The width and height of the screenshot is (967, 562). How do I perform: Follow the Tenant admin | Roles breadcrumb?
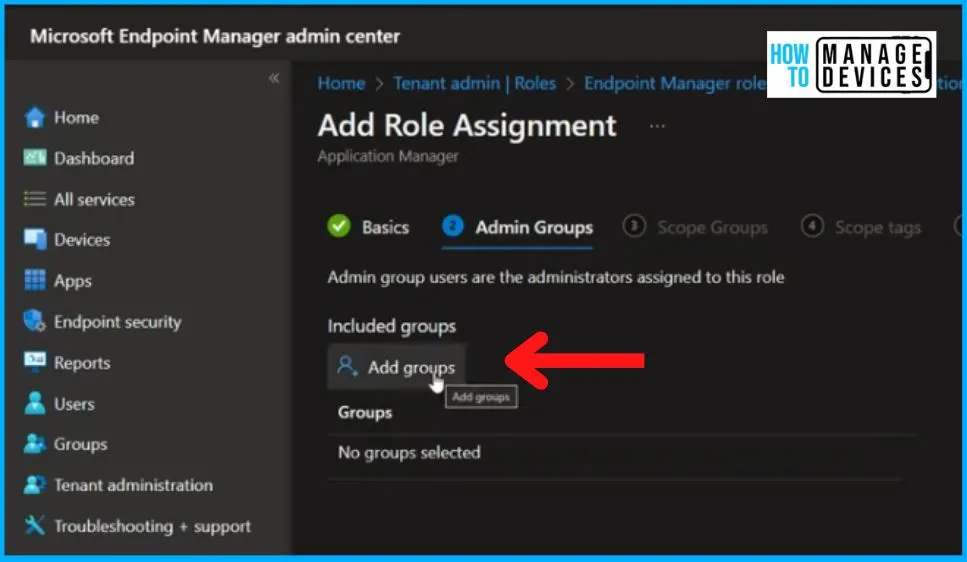coord(474,83)
